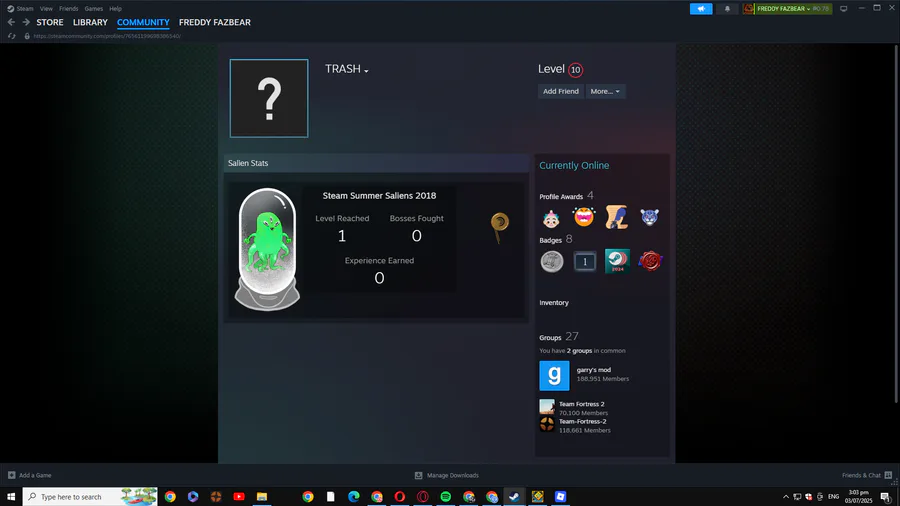Image resolution: width=900 pixels, height=506 pixels.
Task: Click the steamcommunity profile URL field
Action: click(107, 36)
